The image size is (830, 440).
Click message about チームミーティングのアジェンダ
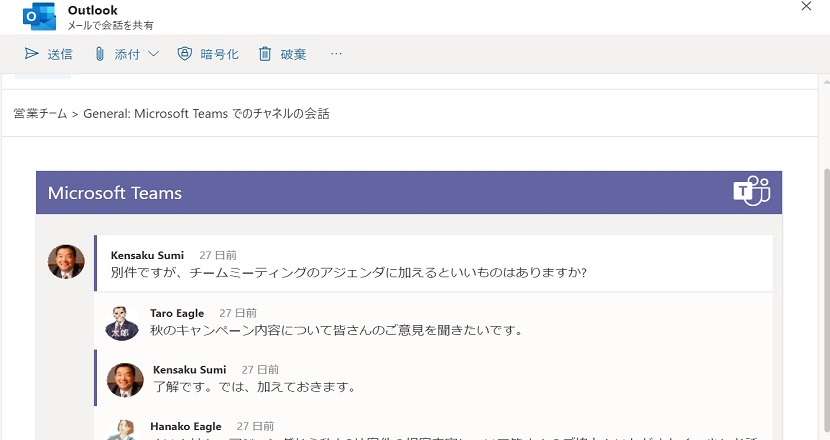349,273
